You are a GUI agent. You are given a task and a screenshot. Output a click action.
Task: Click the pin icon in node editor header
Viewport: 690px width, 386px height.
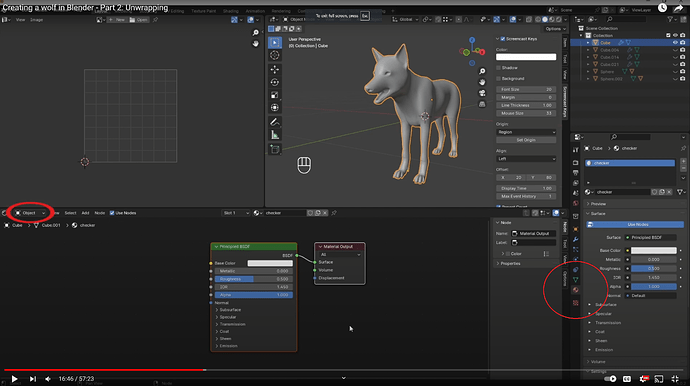(334, 213)
